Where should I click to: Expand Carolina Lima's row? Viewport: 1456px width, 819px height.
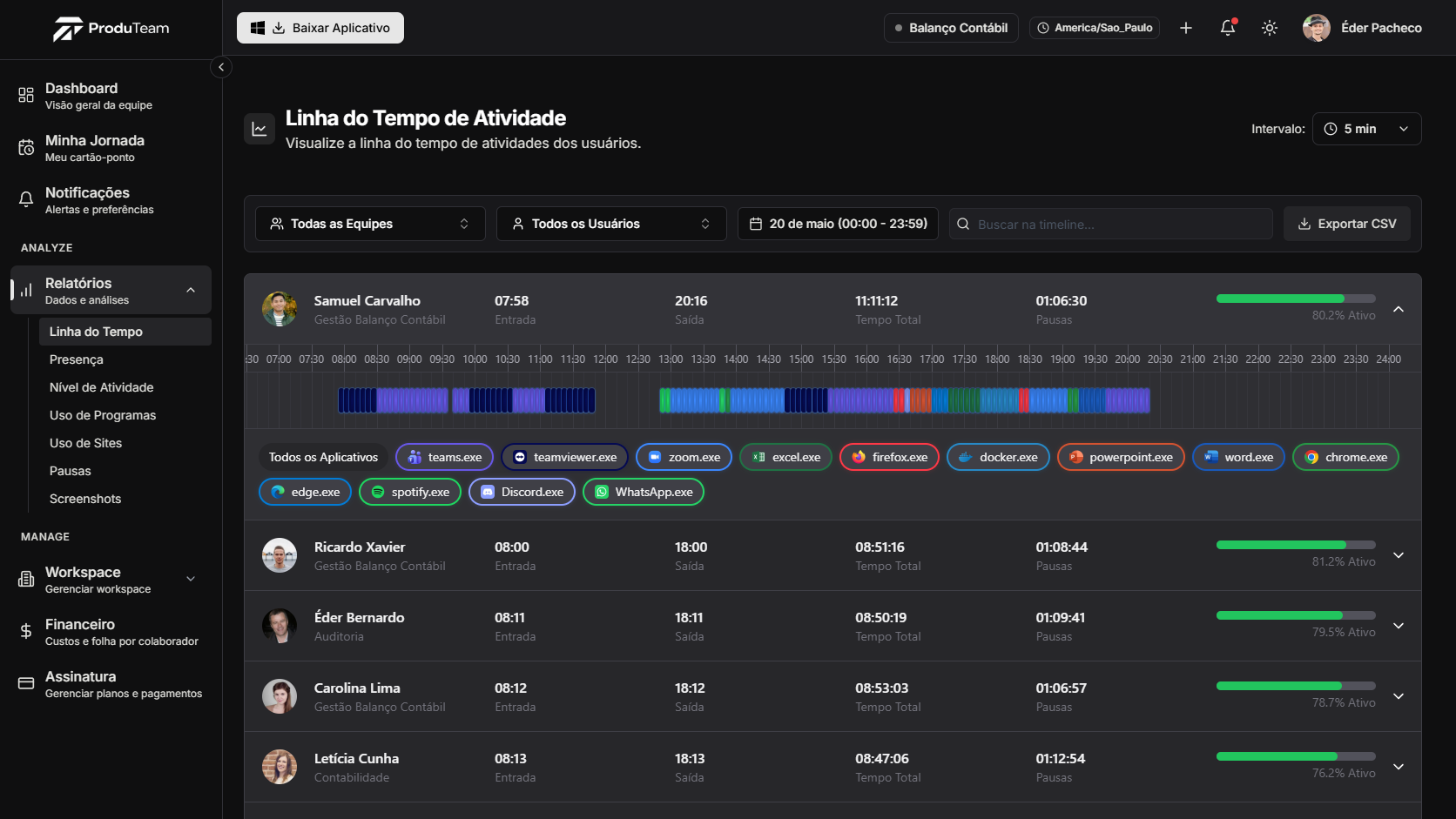point(1399,696)
